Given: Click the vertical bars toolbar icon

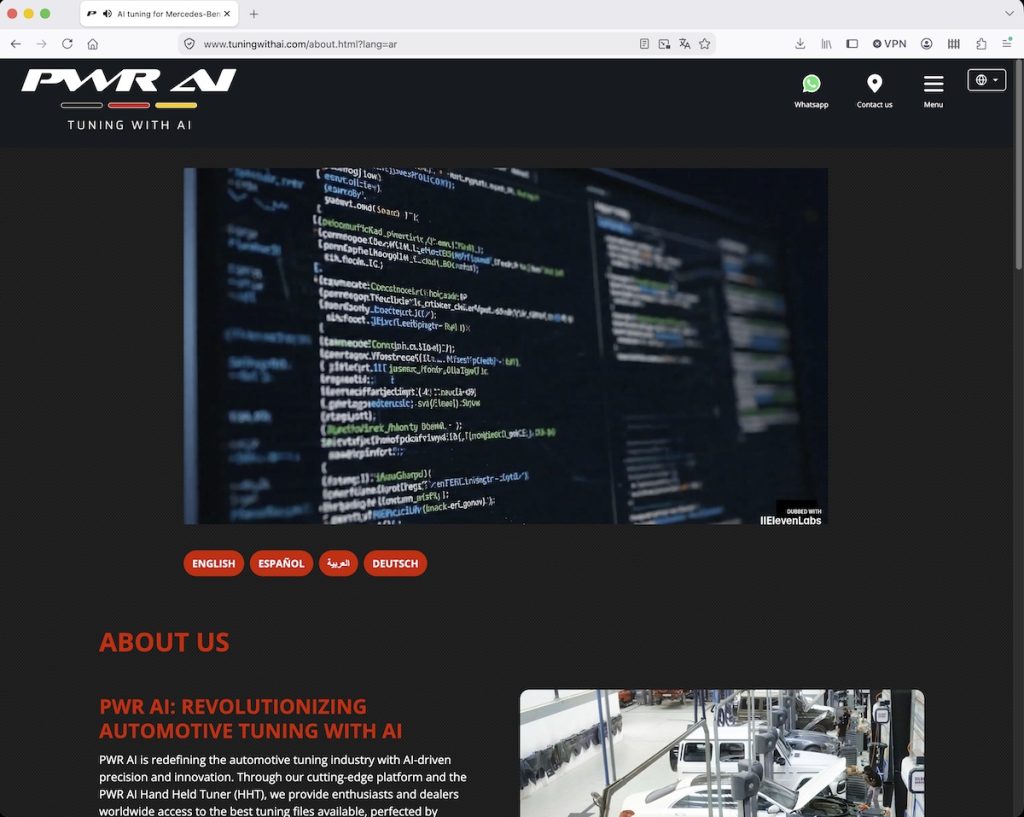Looking at the screenshot, I should (x=953, y=44).
